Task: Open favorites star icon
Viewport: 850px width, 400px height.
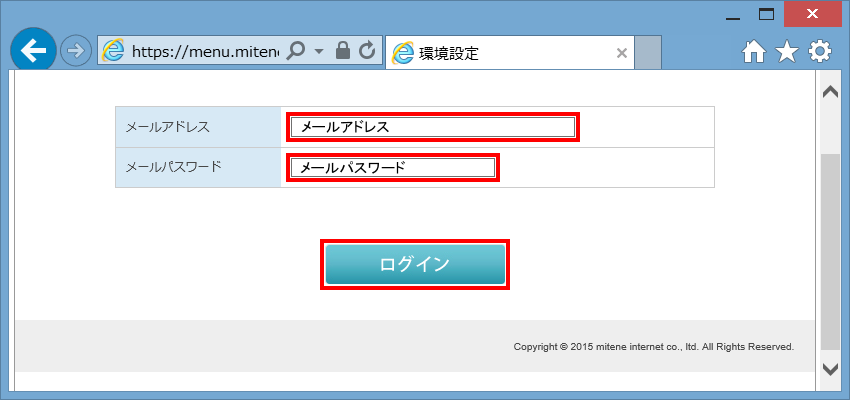Action: [x=787, y=51]
